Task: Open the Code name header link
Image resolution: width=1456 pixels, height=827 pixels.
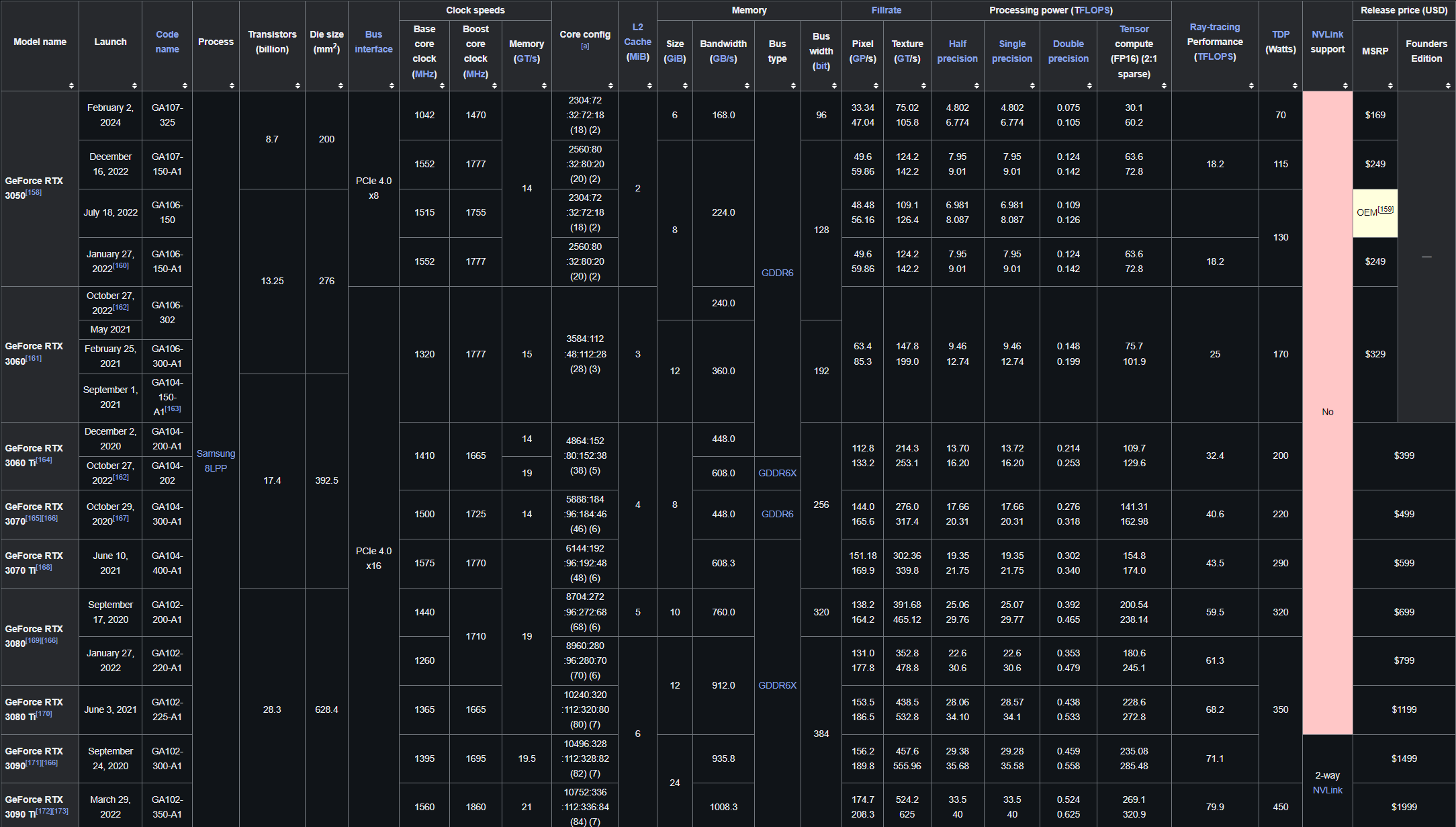Action: [167, 42]
